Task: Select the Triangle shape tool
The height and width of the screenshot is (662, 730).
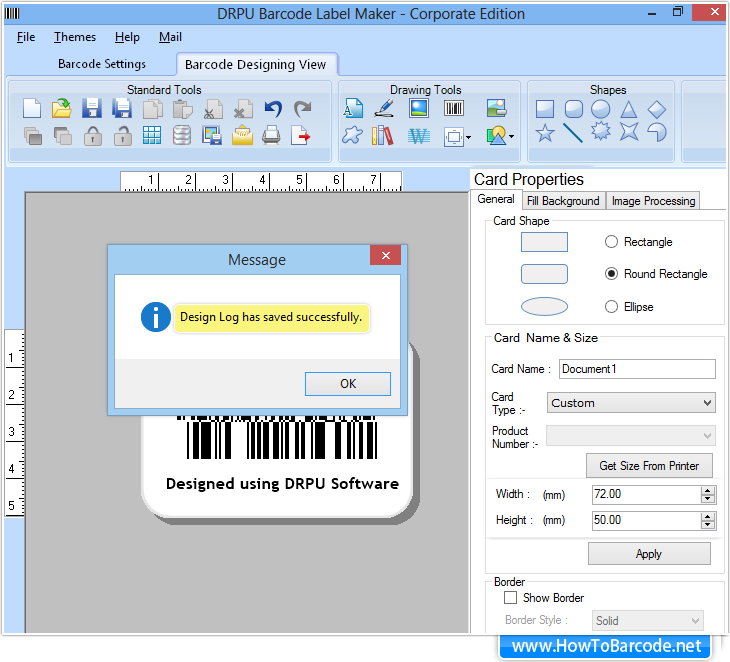Action: point(629,109)
